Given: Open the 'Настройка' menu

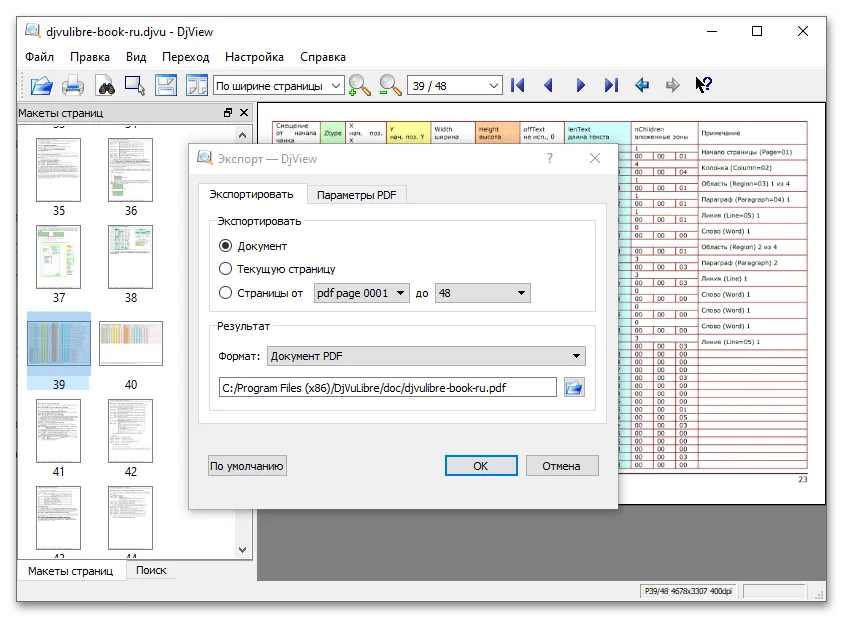Looking at the screenshot, I should pyautogui.click(x=254, y=57).
